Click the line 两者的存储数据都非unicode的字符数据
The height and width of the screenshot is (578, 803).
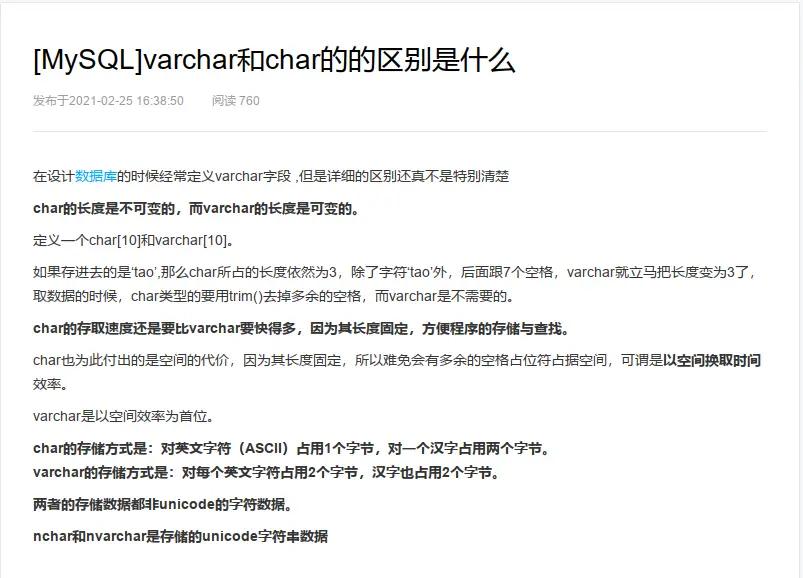[163, 504]
